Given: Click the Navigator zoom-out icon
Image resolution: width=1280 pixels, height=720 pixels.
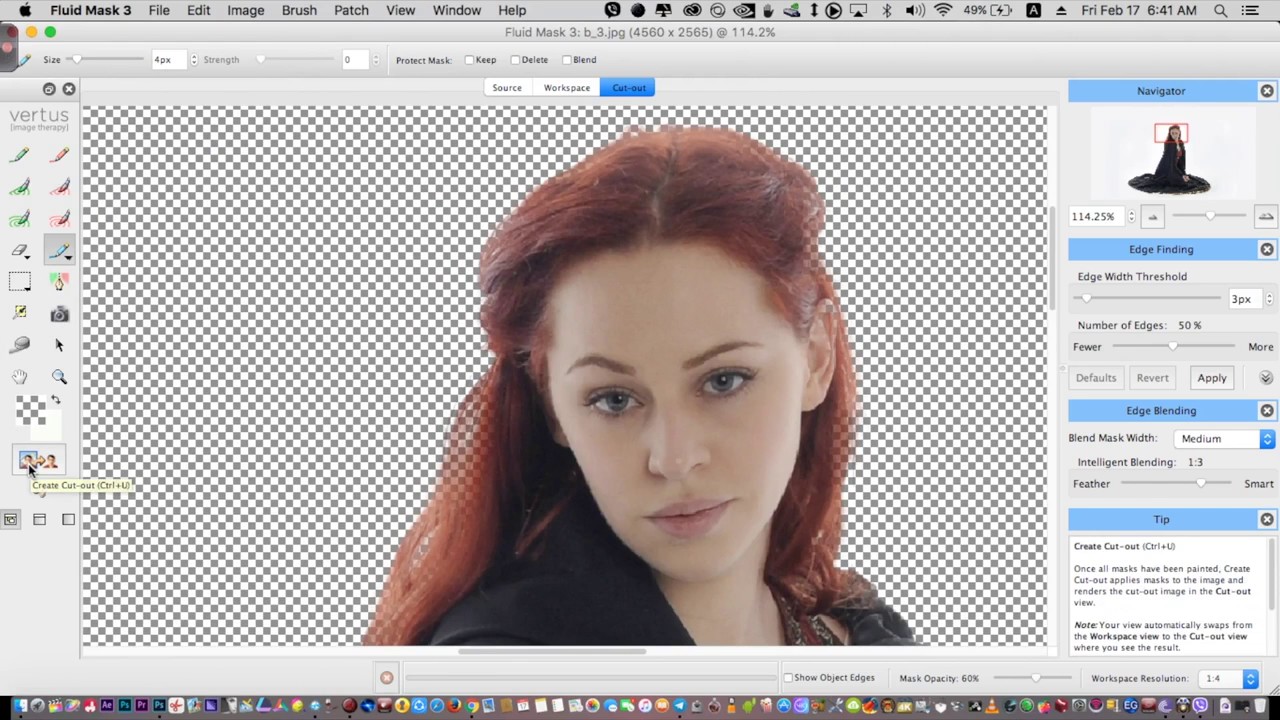Looking at the screenshot, I should coord(1152,216).
